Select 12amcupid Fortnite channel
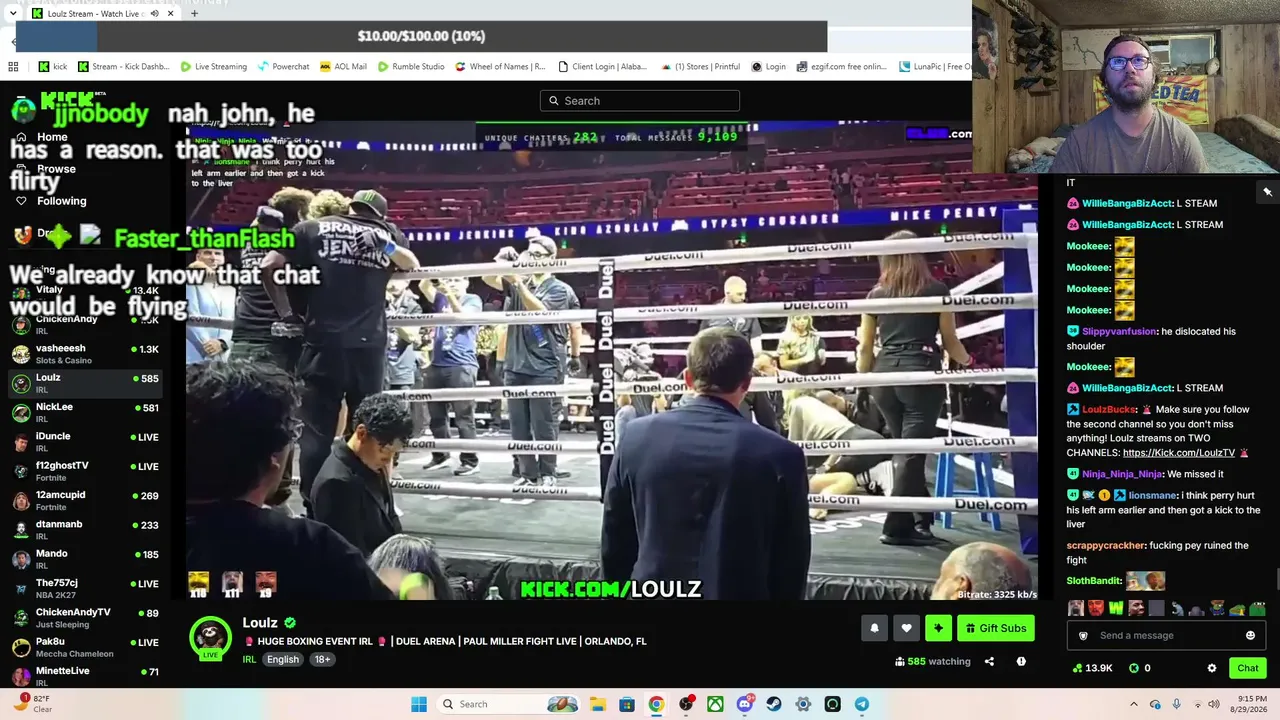This screenshot has width=1280, height=720. 85,500
